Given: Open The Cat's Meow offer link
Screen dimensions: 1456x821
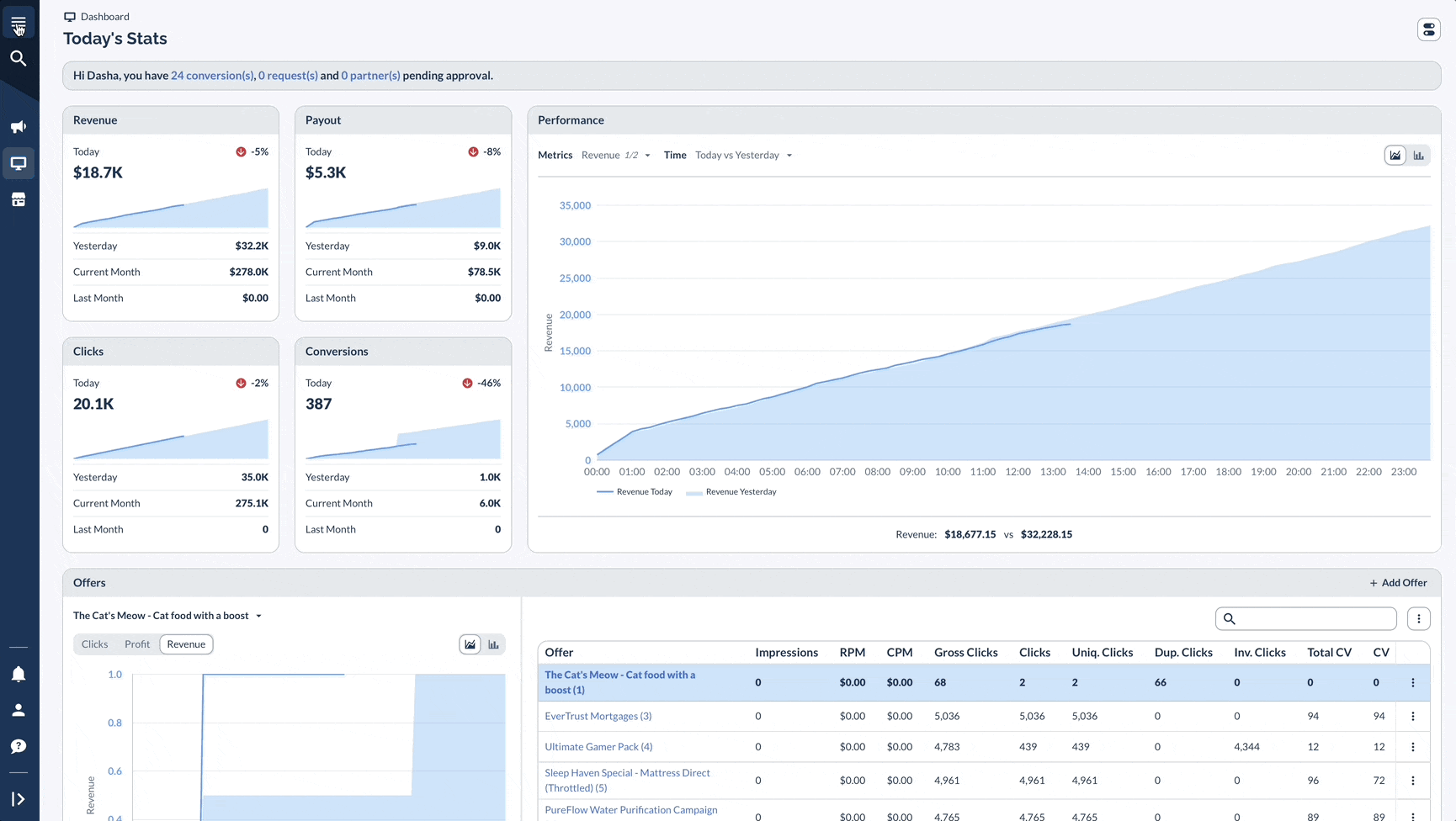Looking at the screenshot, I should pyautogui.click(x=620, y=682).
